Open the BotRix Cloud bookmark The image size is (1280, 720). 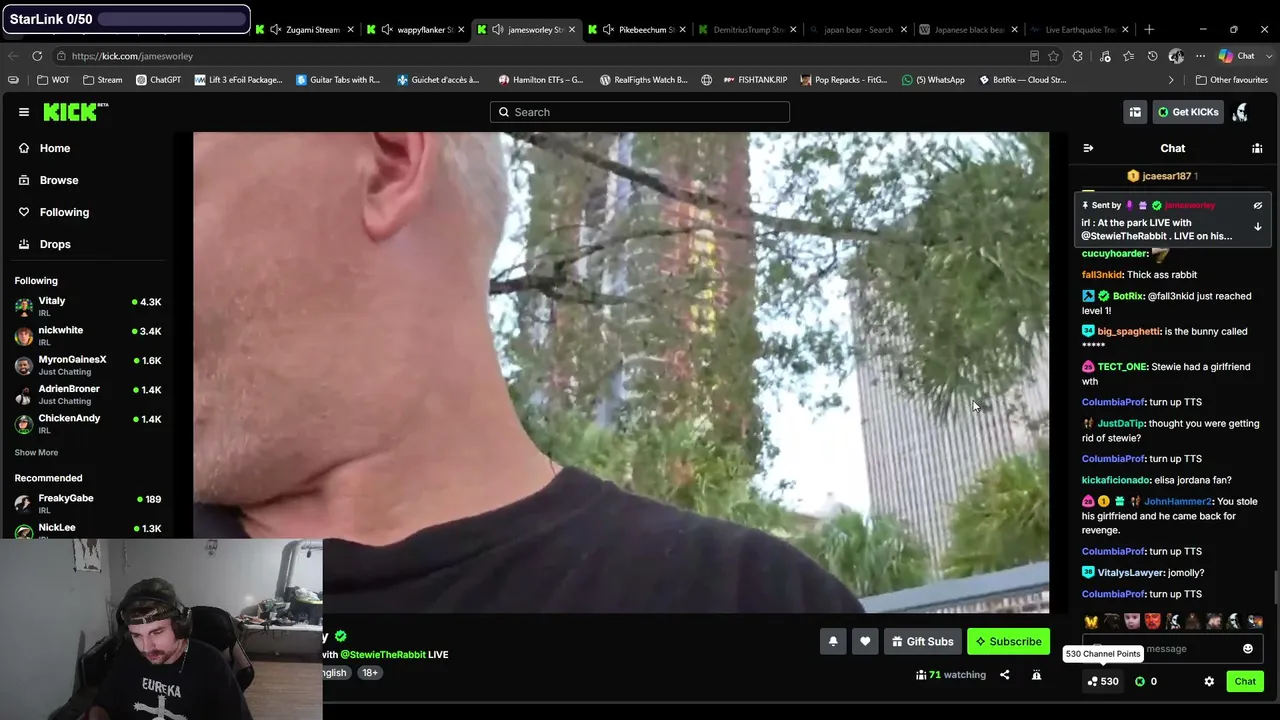1022,80
